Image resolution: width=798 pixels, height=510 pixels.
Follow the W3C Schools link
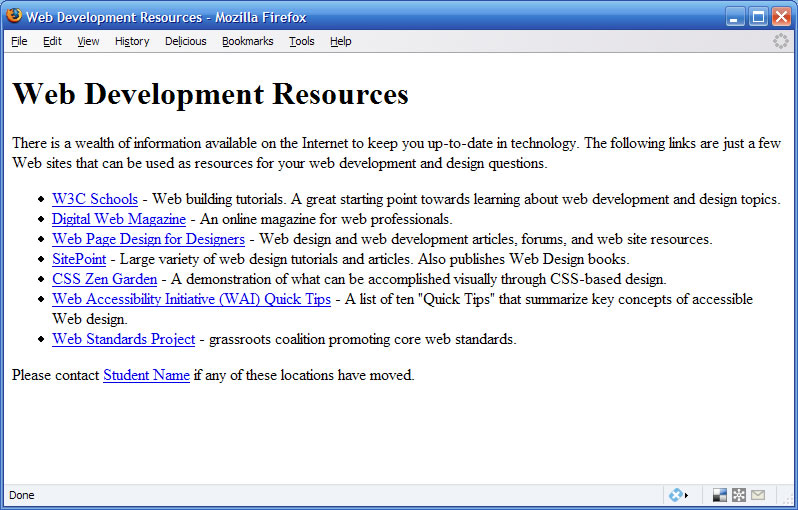(95, 199)
